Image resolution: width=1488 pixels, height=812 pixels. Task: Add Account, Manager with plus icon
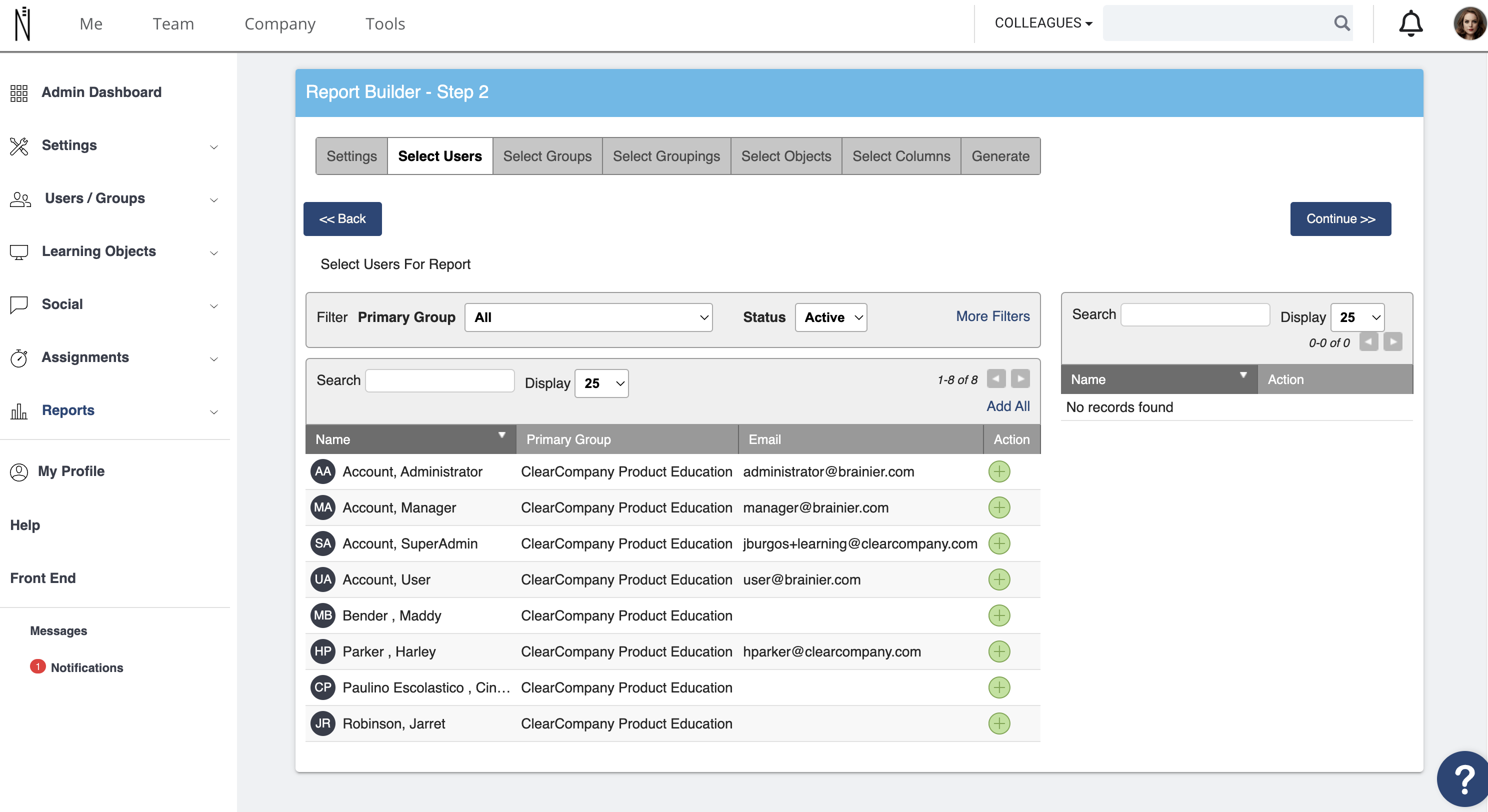click(998, 507)
